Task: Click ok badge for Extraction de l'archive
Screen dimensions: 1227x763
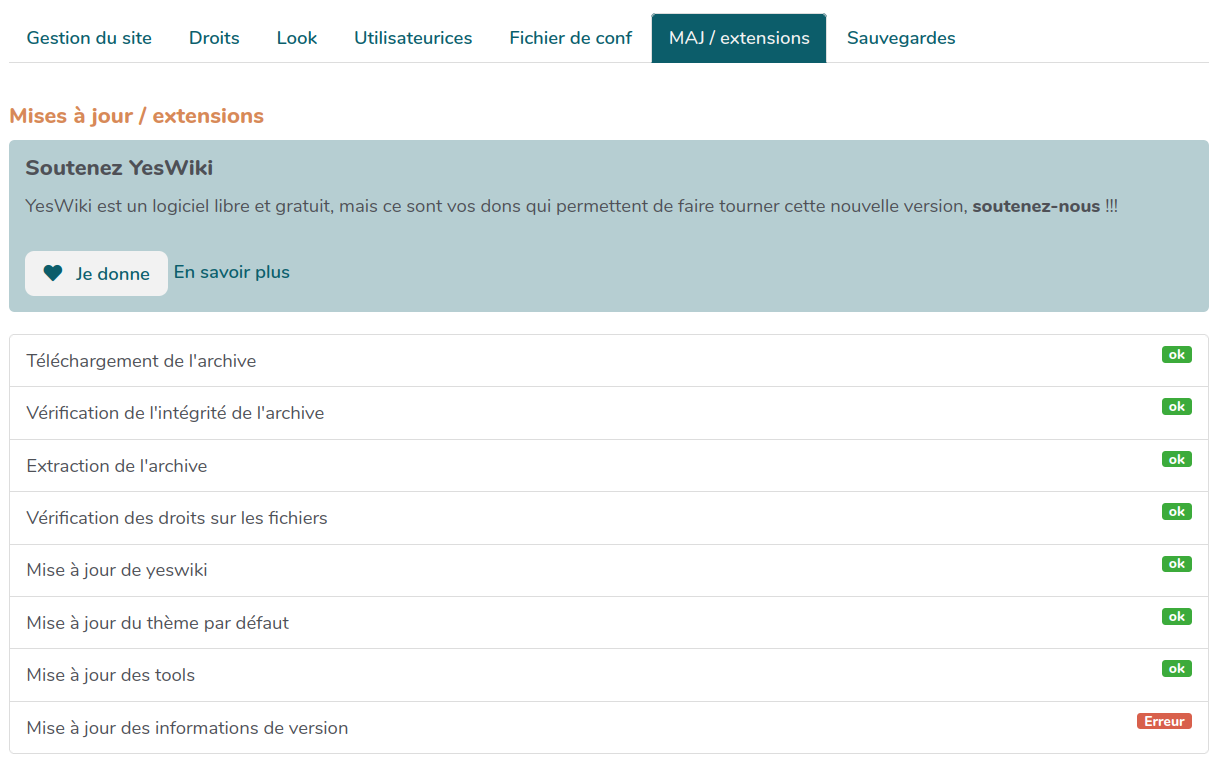Action: coord(1176,459)
